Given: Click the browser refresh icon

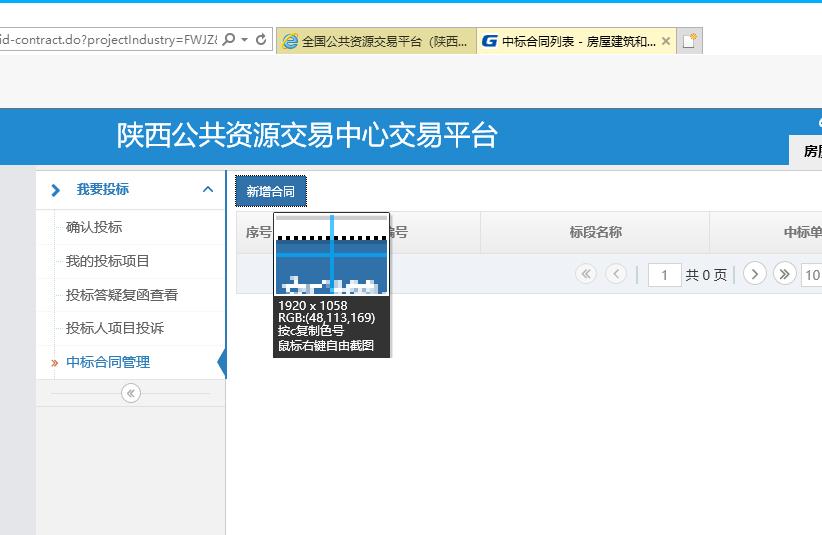Looking at the screenshot, I should point(261,40).
